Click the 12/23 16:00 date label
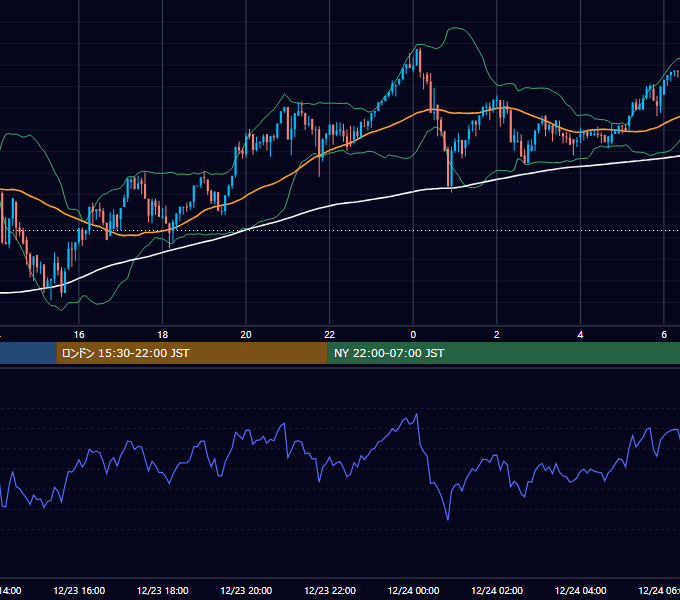The height and width of the screenshot is (600, 680). 79,590
